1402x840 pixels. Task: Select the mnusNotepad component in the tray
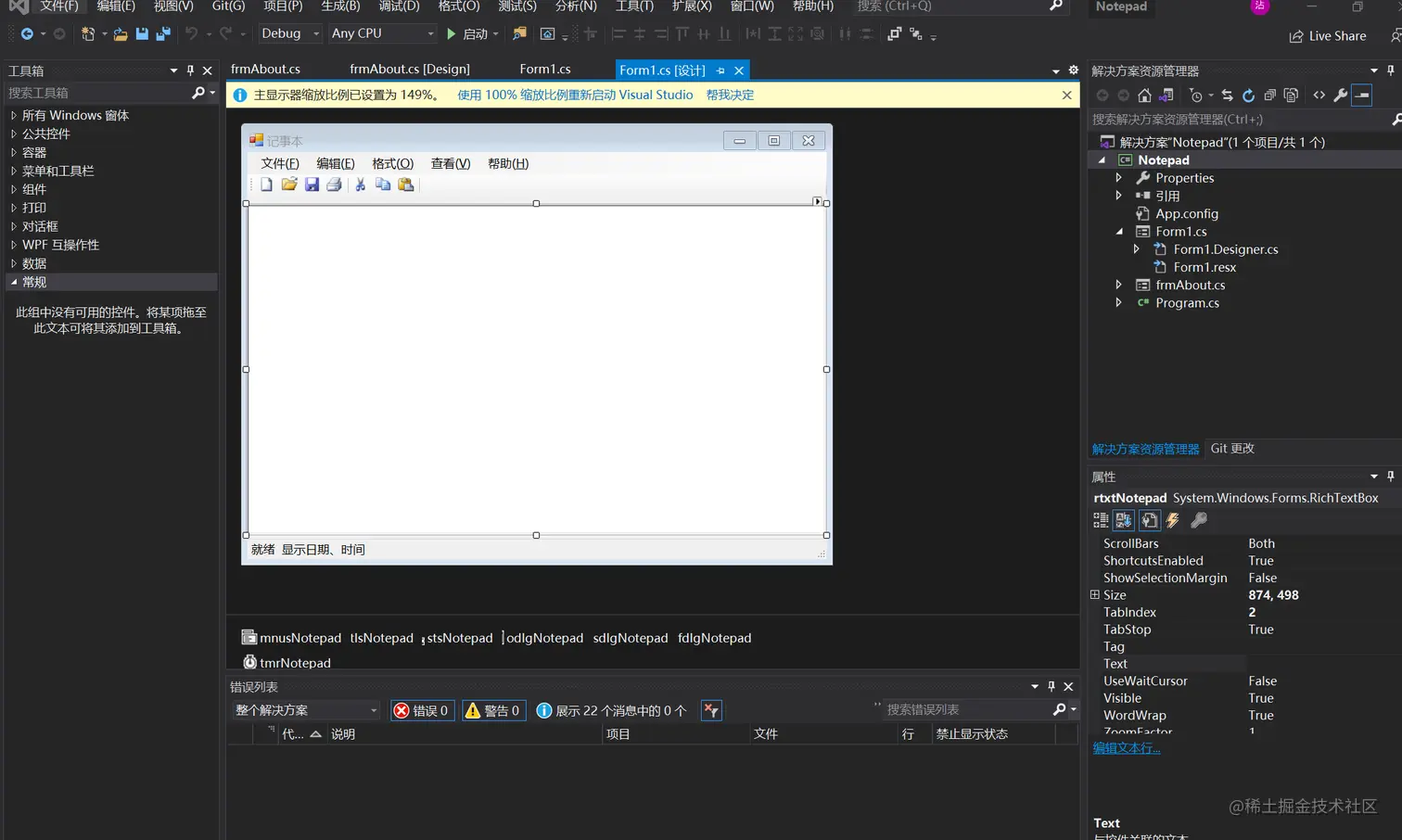[291, 638]
